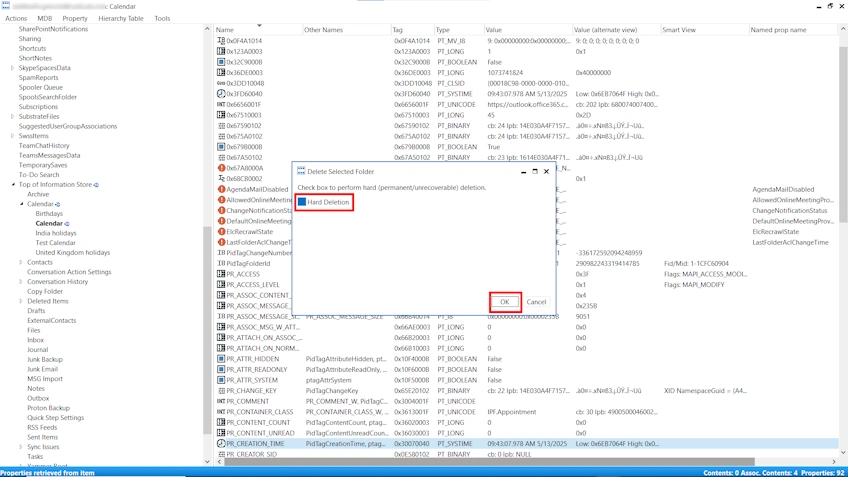This screenshot has width=848, height=477.
Task: Expand the Contacts folder
Action: 21,262
